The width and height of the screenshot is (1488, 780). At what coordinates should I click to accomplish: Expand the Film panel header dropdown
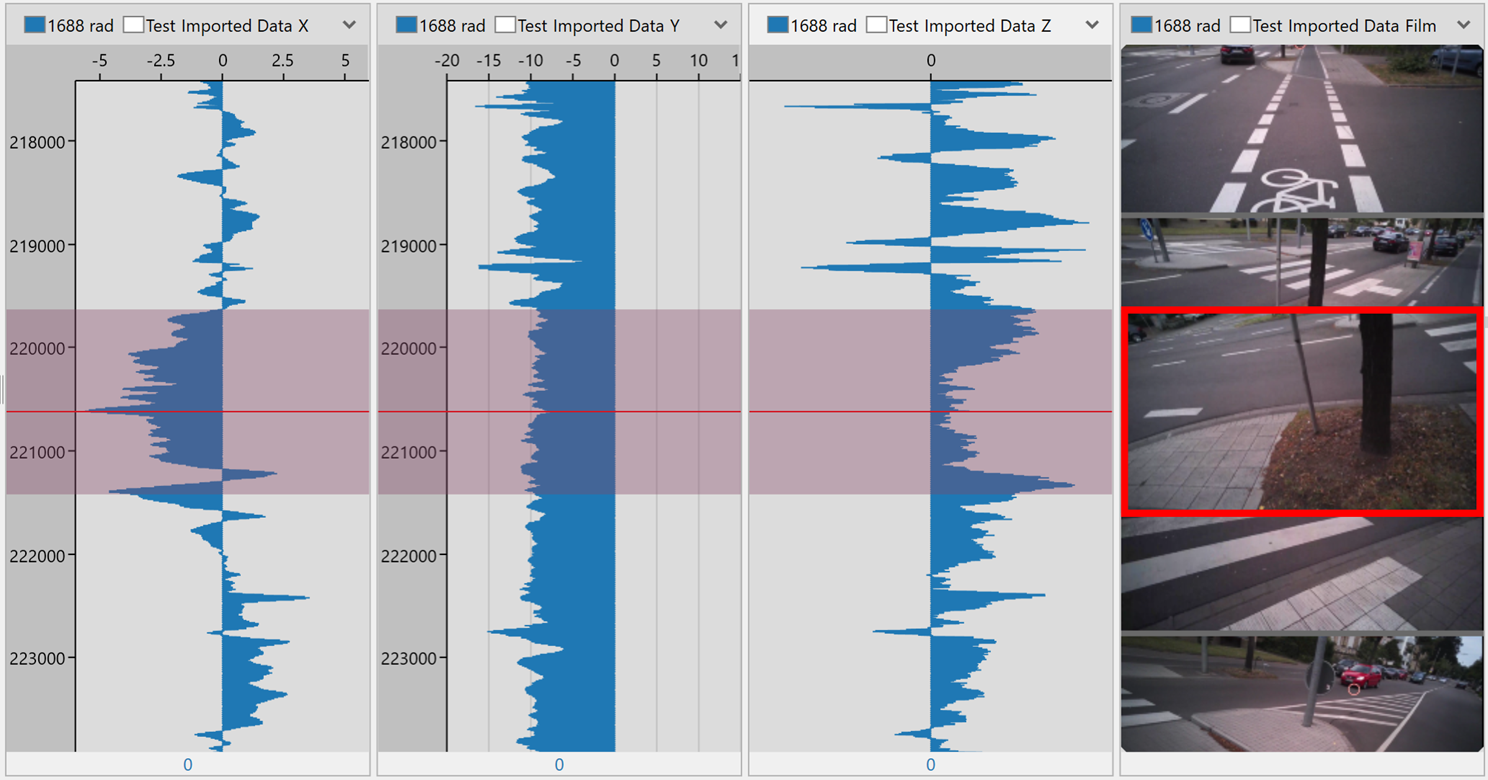(1464, 25)
